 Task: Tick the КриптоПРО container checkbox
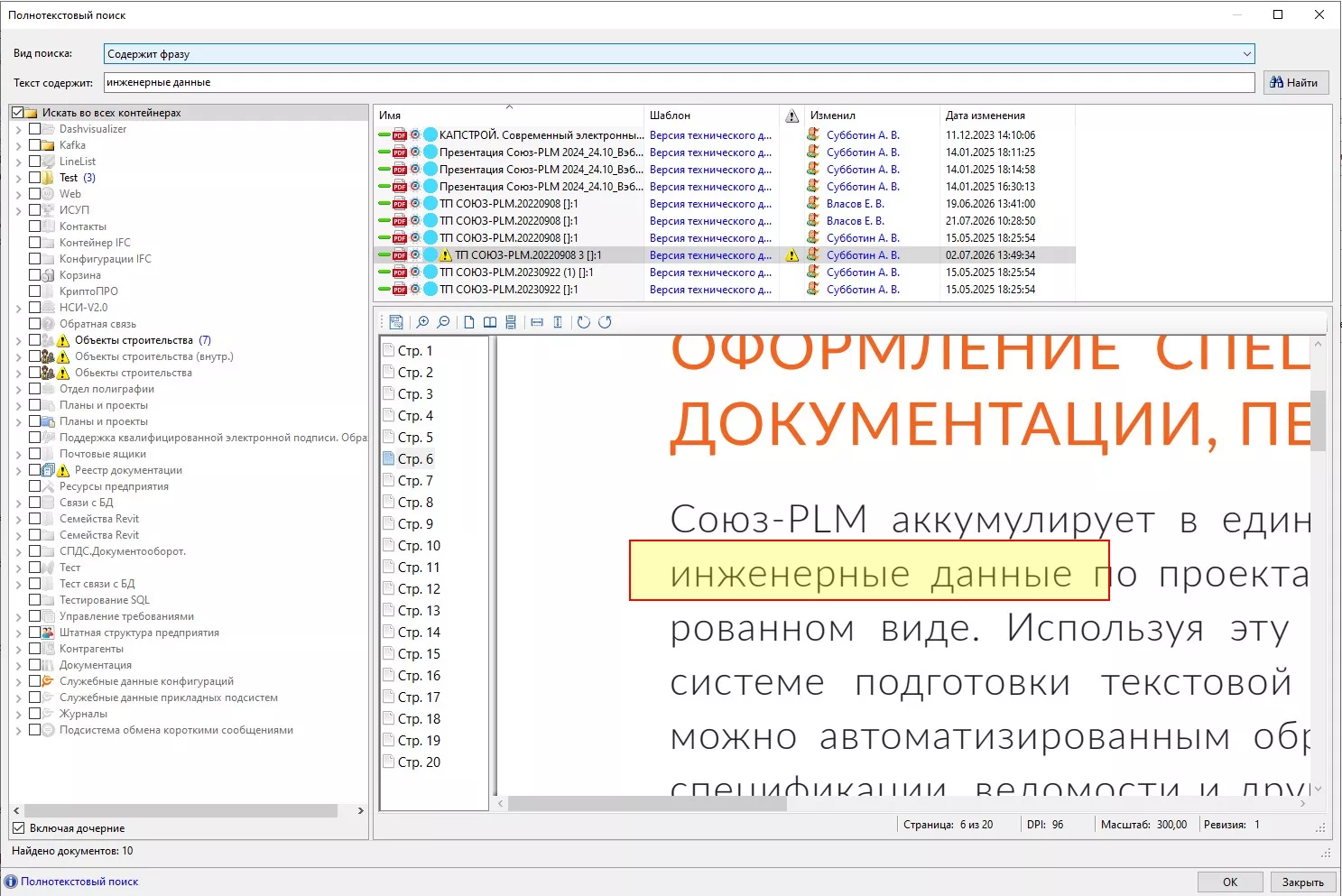[34, 291]
